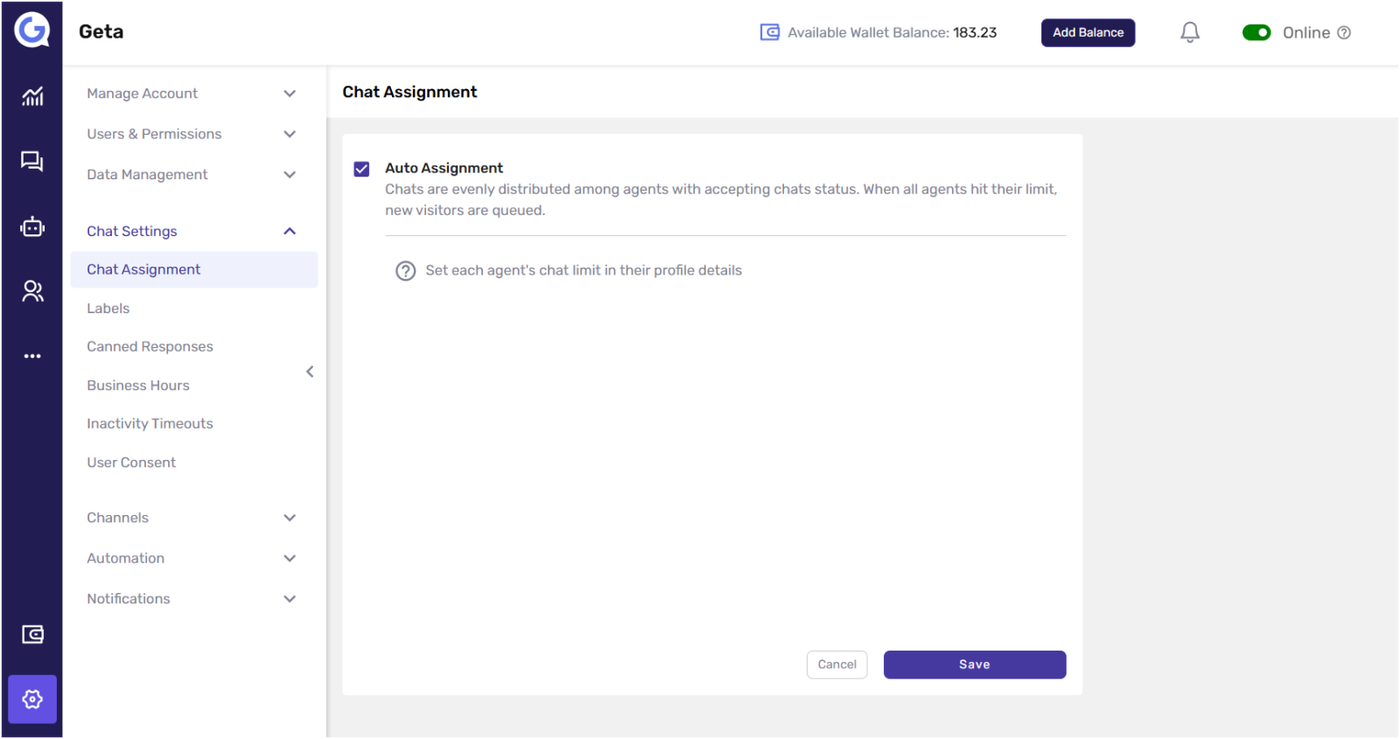This screenshot has height=739, width=1400.
Task: Collapse the settings side panel arrow
Action: click(310, 372)
